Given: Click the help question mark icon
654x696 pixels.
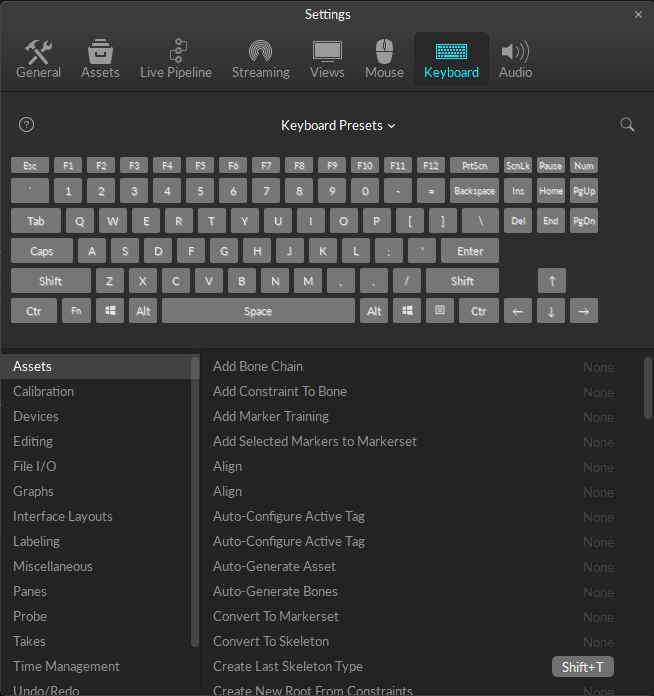Looking at the screenshot, I should [x=27, y=125].
